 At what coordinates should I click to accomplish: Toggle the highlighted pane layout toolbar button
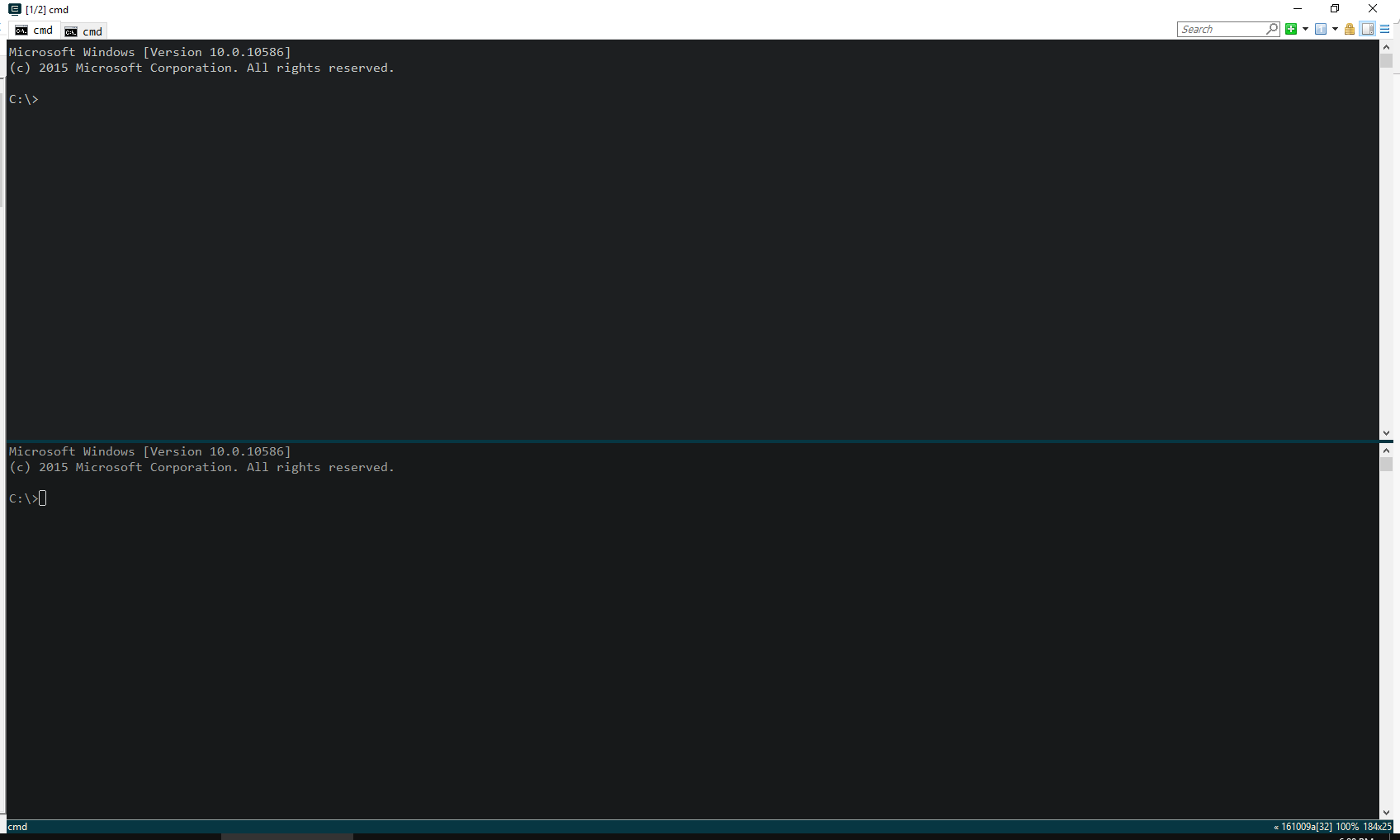(1368, 29)
